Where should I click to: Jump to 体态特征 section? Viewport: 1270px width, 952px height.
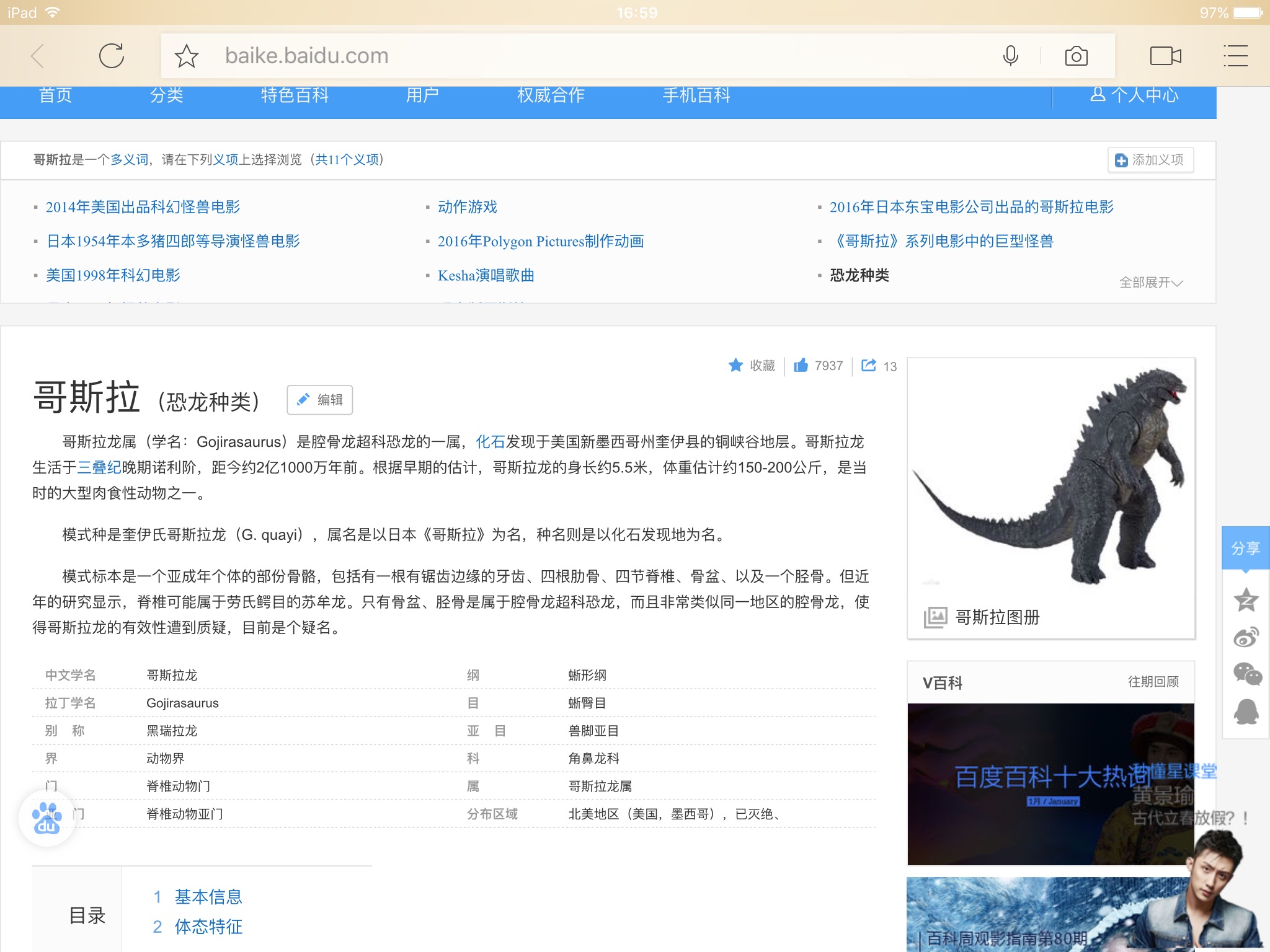tap(208, 927)
